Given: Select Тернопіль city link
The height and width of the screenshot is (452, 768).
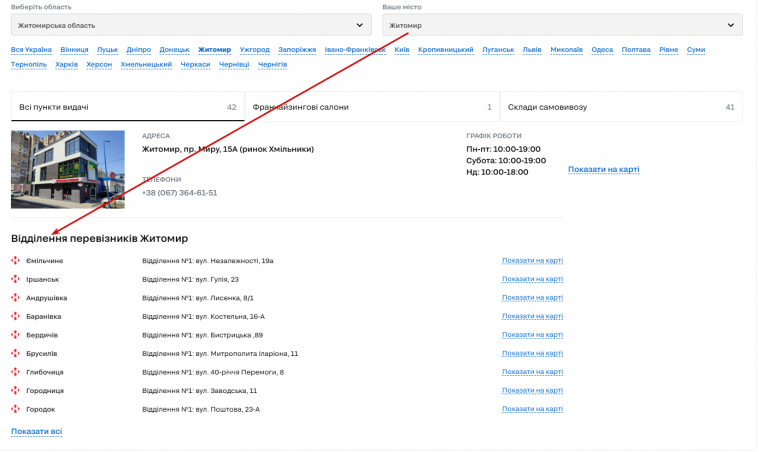Looking at the screenshot, I should click(x=29, y=65).
